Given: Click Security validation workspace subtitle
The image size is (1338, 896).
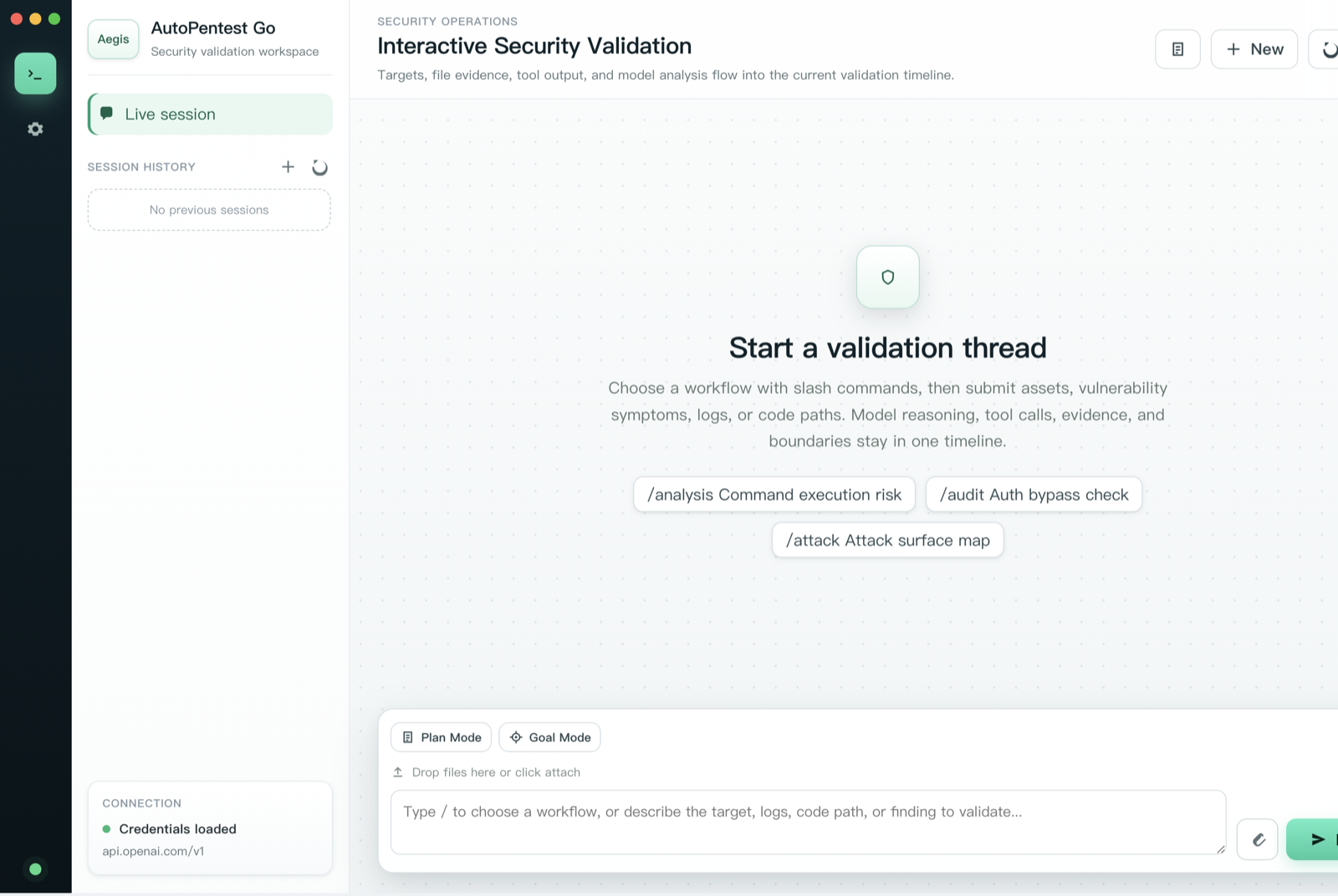Looking at the screenshot, I should click(235, 52).
